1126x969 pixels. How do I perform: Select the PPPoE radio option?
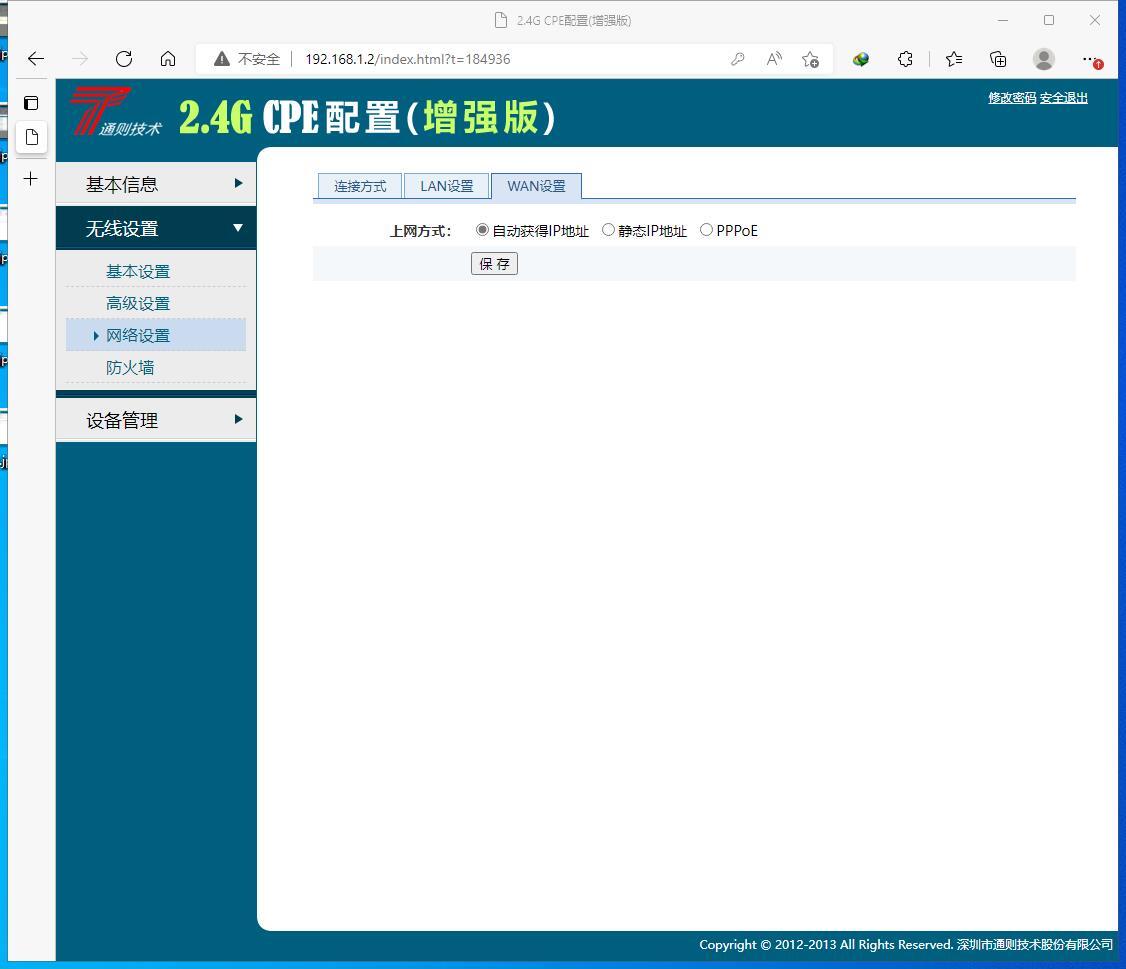(x=707, y=230)
